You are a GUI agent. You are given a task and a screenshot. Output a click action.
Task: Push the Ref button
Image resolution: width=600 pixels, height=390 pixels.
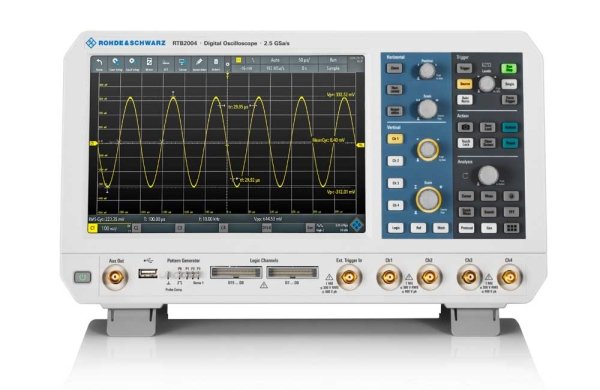[418, 228]
